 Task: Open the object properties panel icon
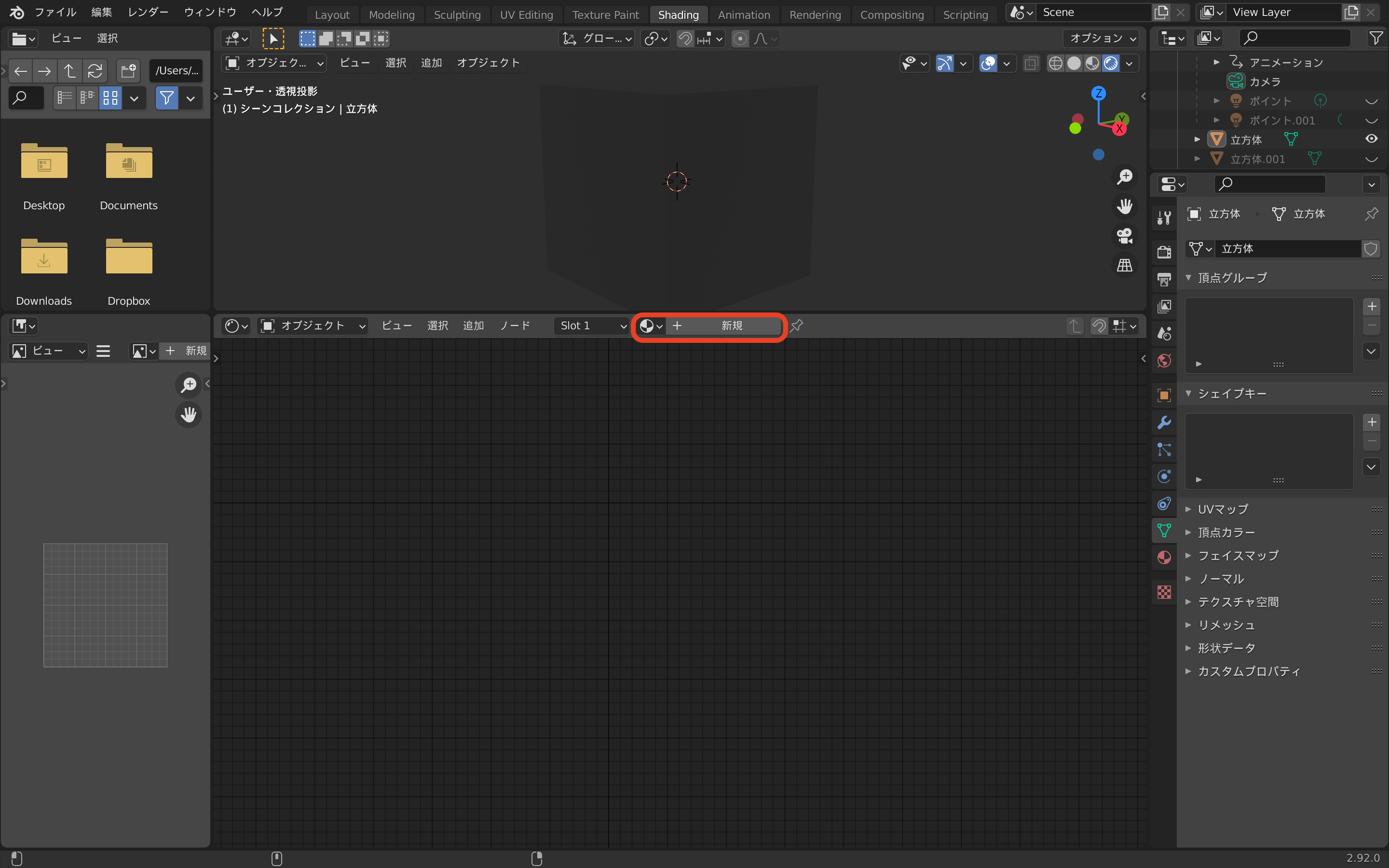click(x=1163, y=393)
